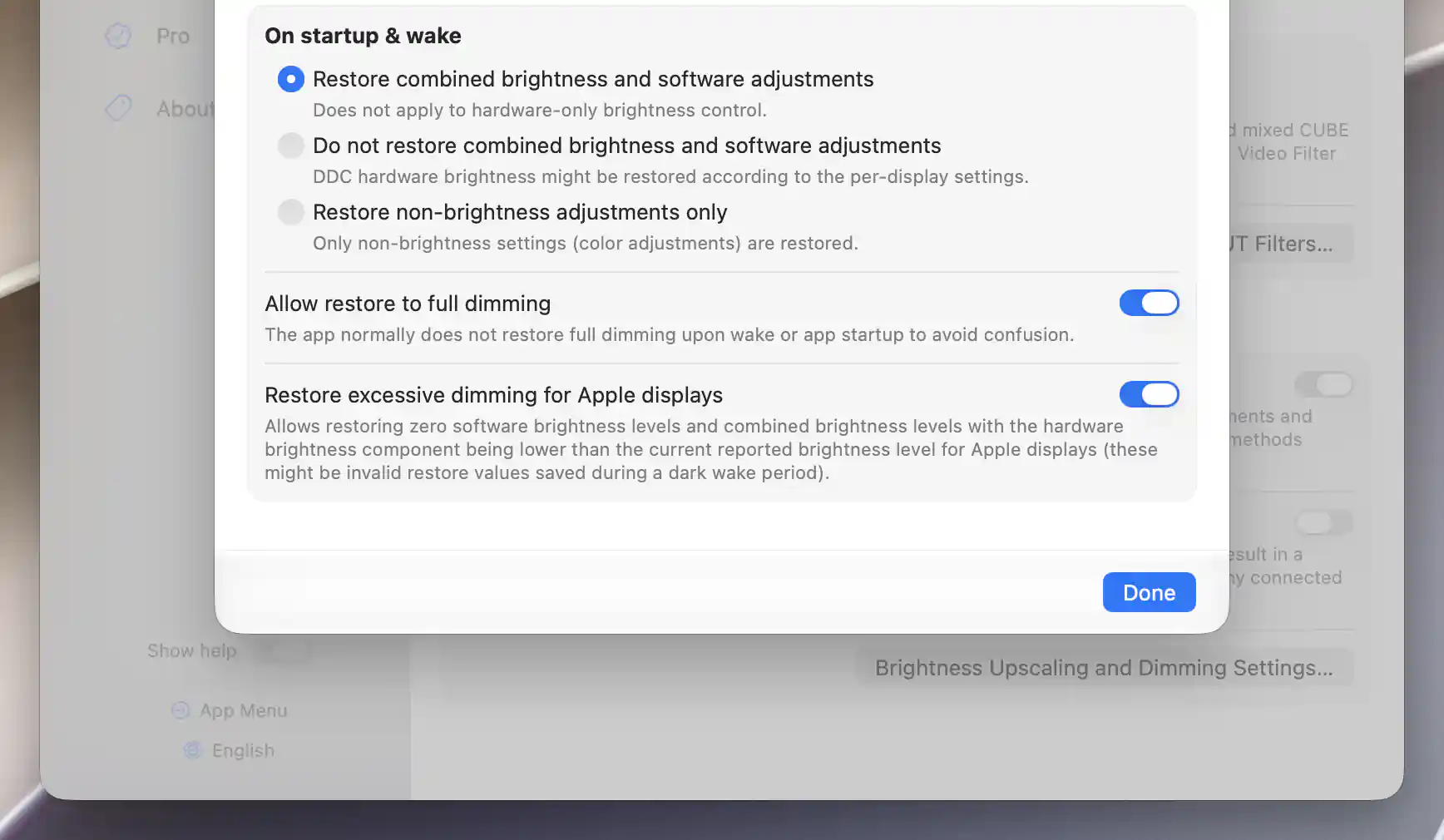Click the About sidebar tag icon
The width and height of the screenshot is (1444, 840).
pyautogui.click(x=118, y=108)
